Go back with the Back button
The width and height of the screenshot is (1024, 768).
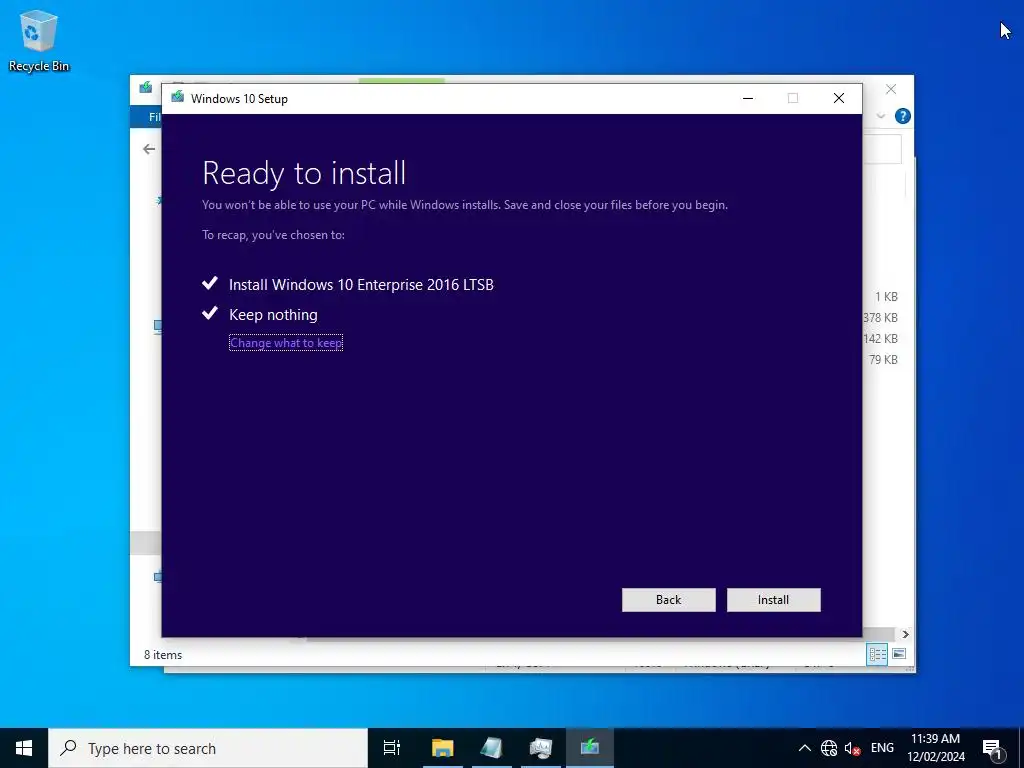click(668, 600)
